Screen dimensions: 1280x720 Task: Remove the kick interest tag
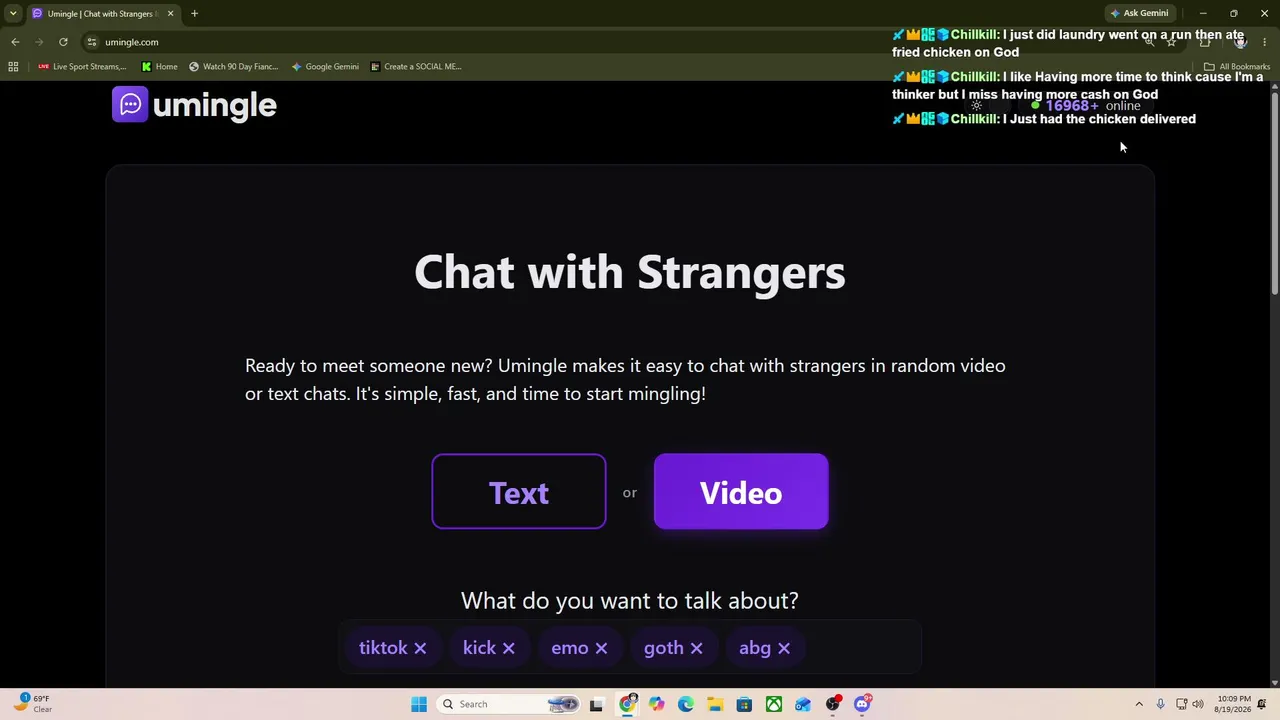click(x=508, y=648)
